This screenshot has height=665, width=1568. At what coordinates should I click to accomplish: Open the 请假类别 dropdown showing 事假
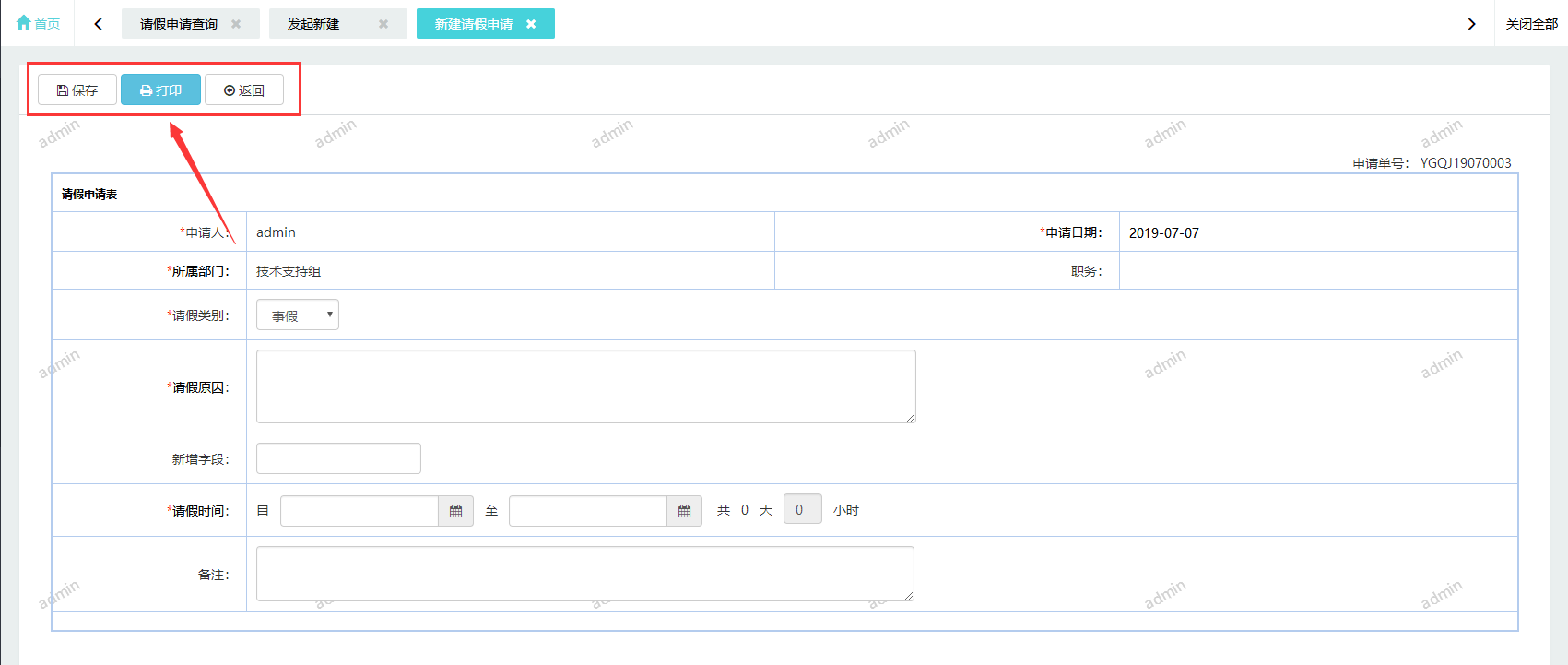298,315
